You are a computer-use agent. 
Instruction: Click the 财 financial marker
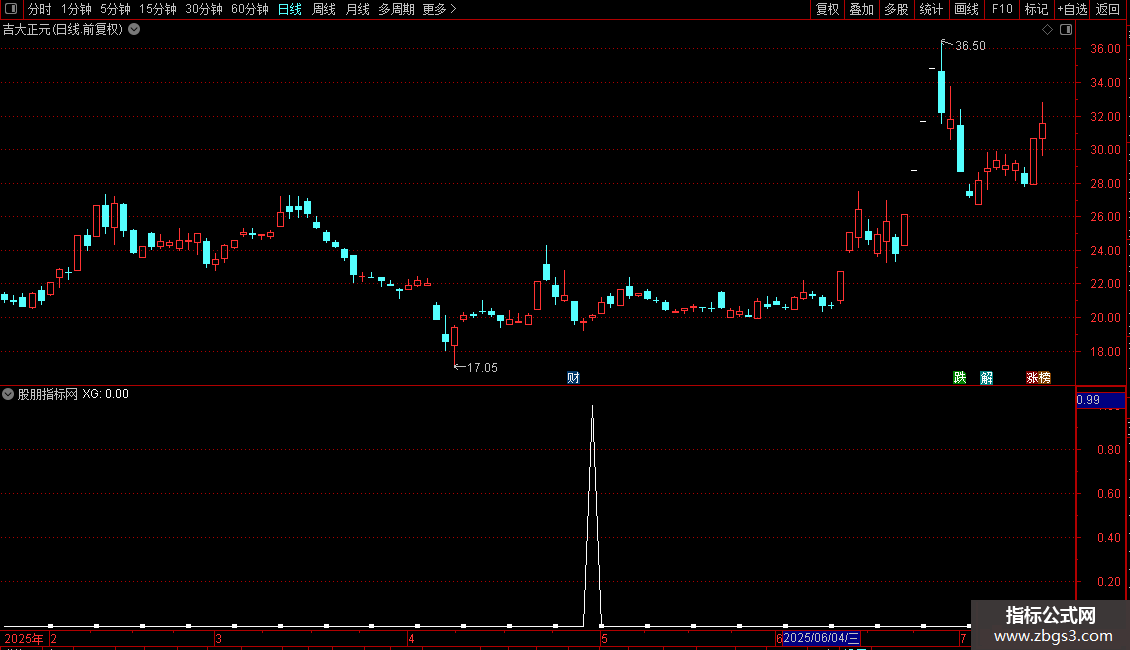(573, 378)
